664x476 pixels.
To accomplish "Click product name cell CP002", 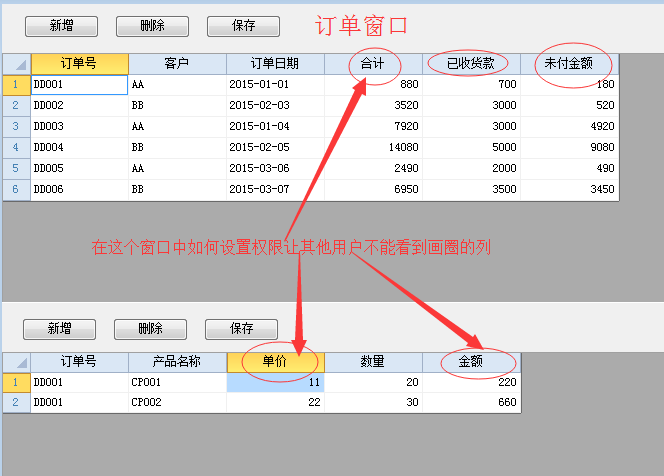I will [177, 402].
